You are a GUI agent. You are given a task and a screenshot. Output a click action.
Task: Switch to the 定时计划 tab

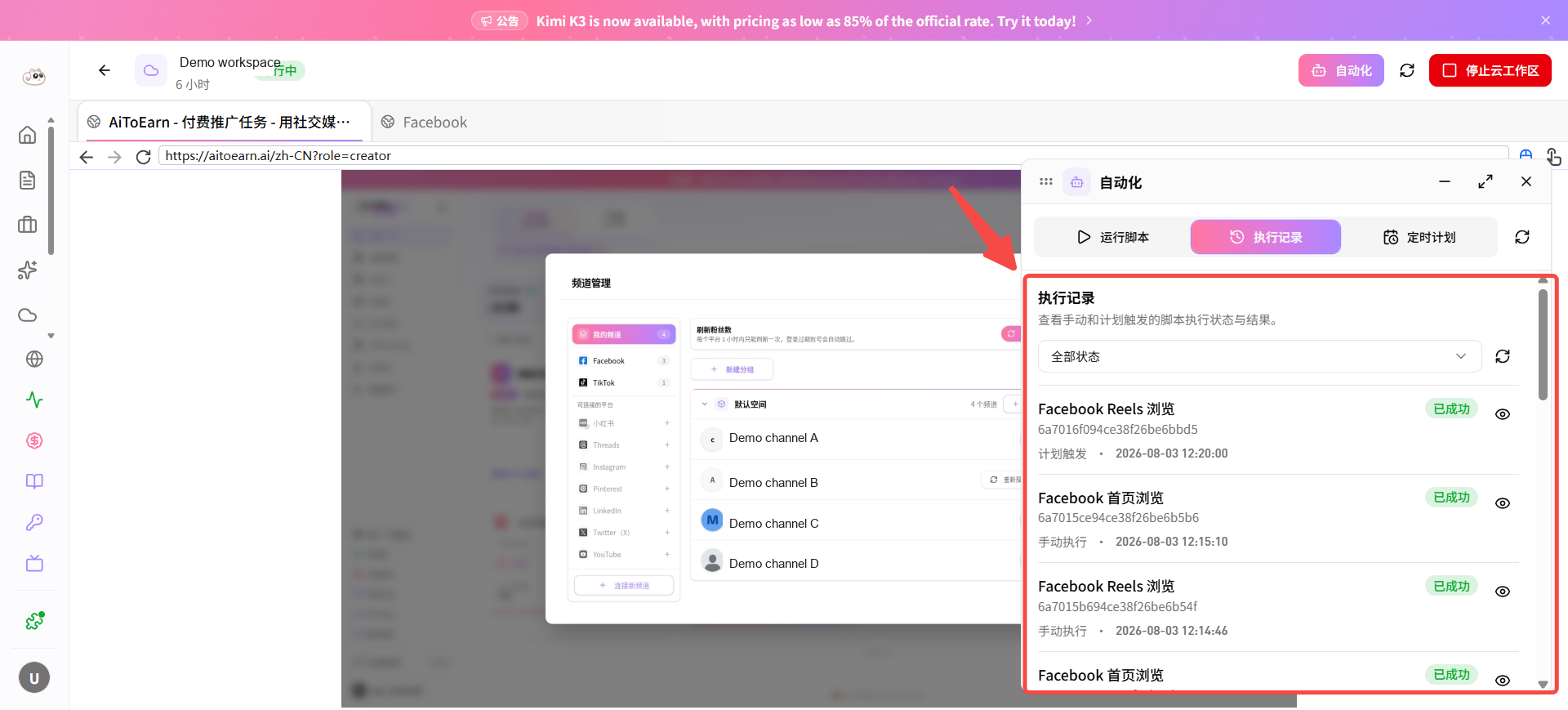coord(1419,237)
